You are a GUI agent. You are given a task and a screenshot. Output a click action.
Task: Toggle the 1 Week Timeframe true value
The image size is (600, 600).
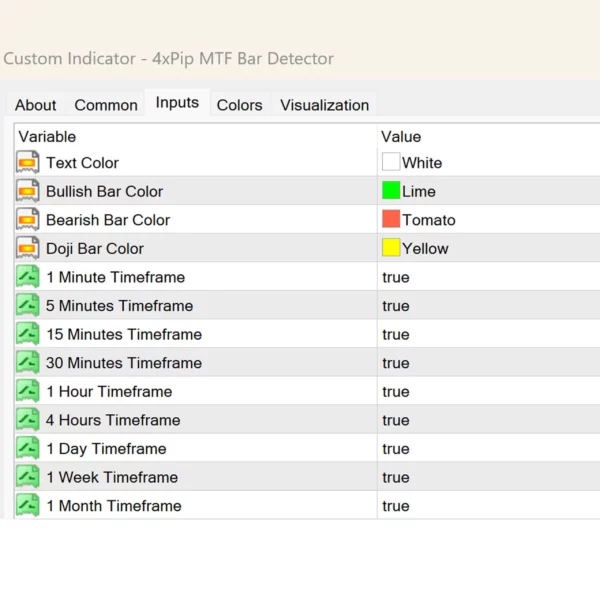click(x=396, y=477)
